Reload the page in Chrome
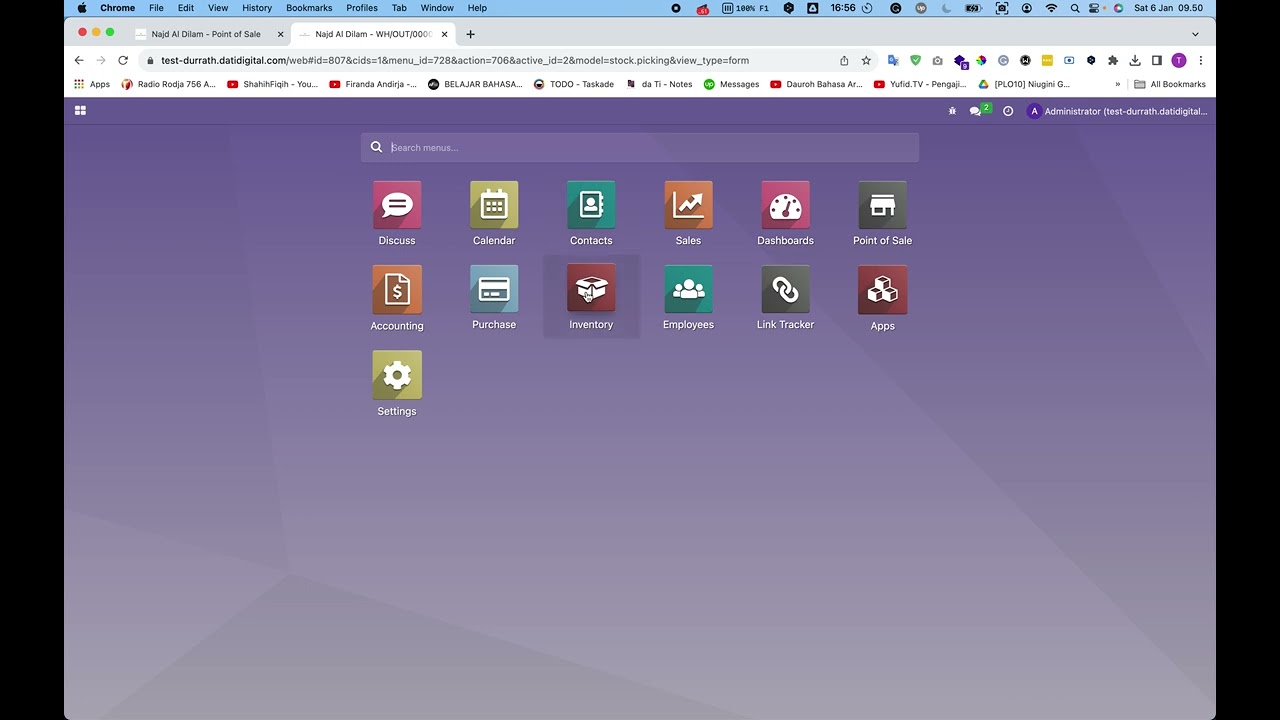 coord(123,60)
